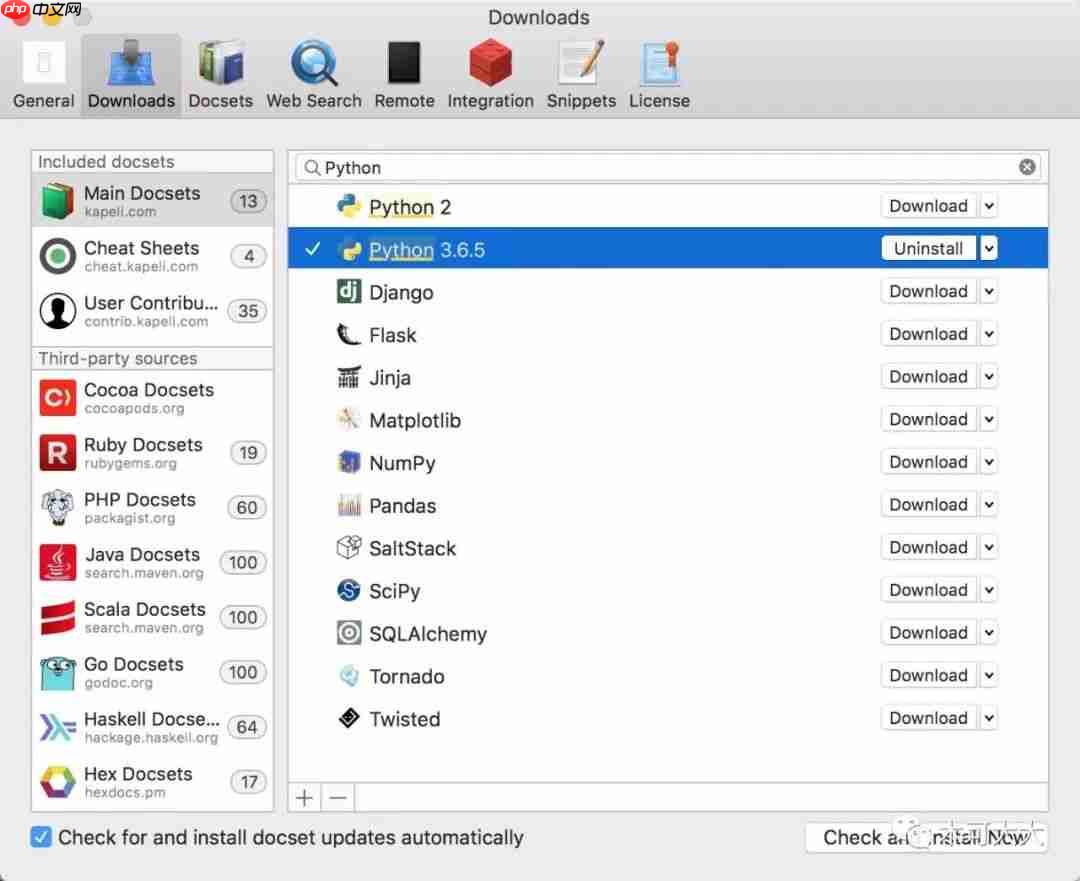Click the PHP Docsets count badge 60
Image resolution: width=1080 pixels, height=881 pixels.
point(247,508)
